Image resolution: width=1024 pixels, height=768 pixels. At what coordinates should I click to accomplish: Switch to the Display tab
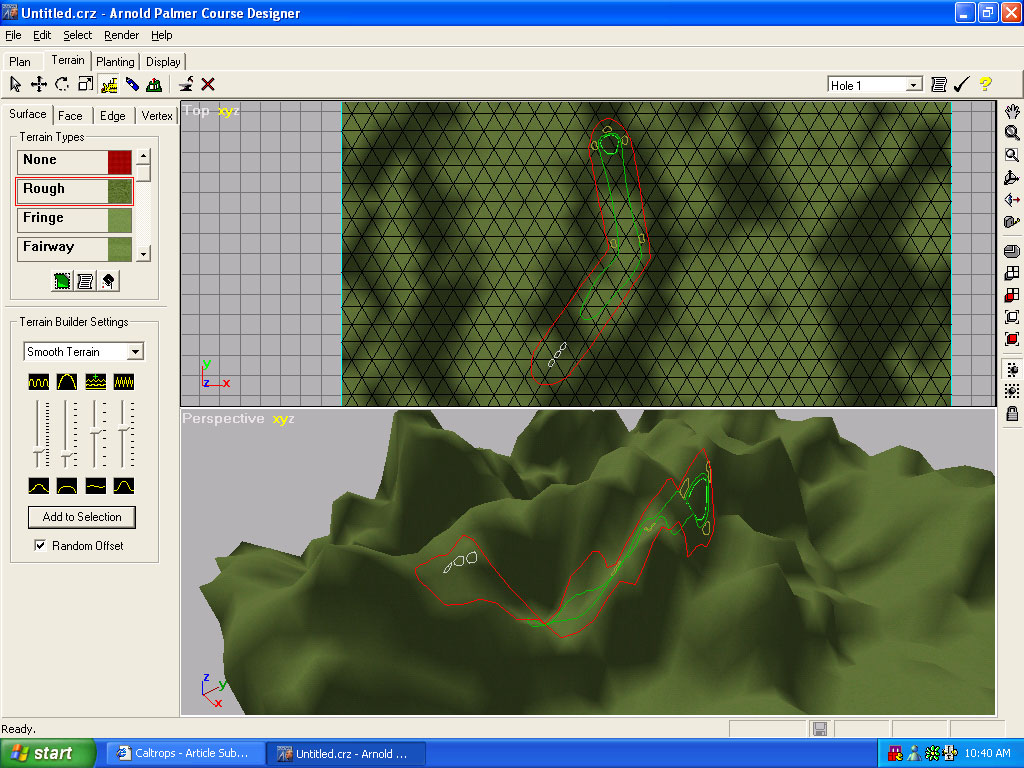click(163, 61)
